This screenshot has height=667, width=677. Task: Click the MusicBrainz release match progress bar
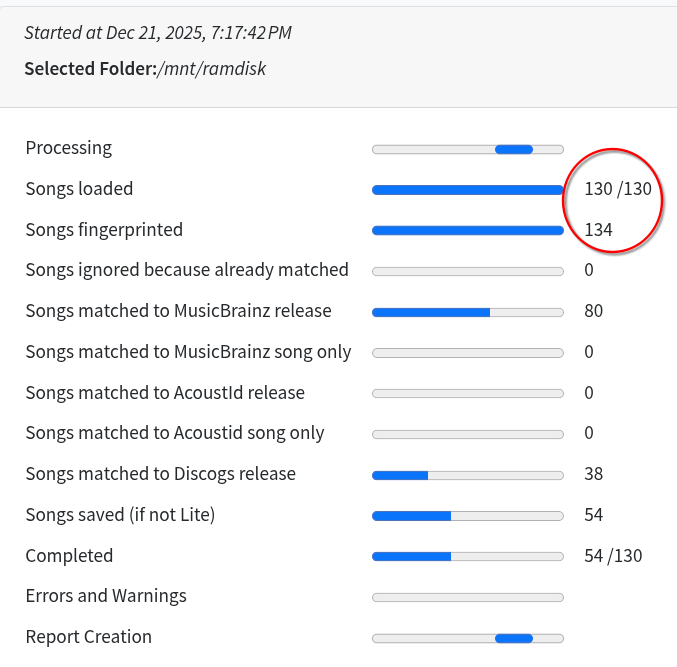coord(467,312)
